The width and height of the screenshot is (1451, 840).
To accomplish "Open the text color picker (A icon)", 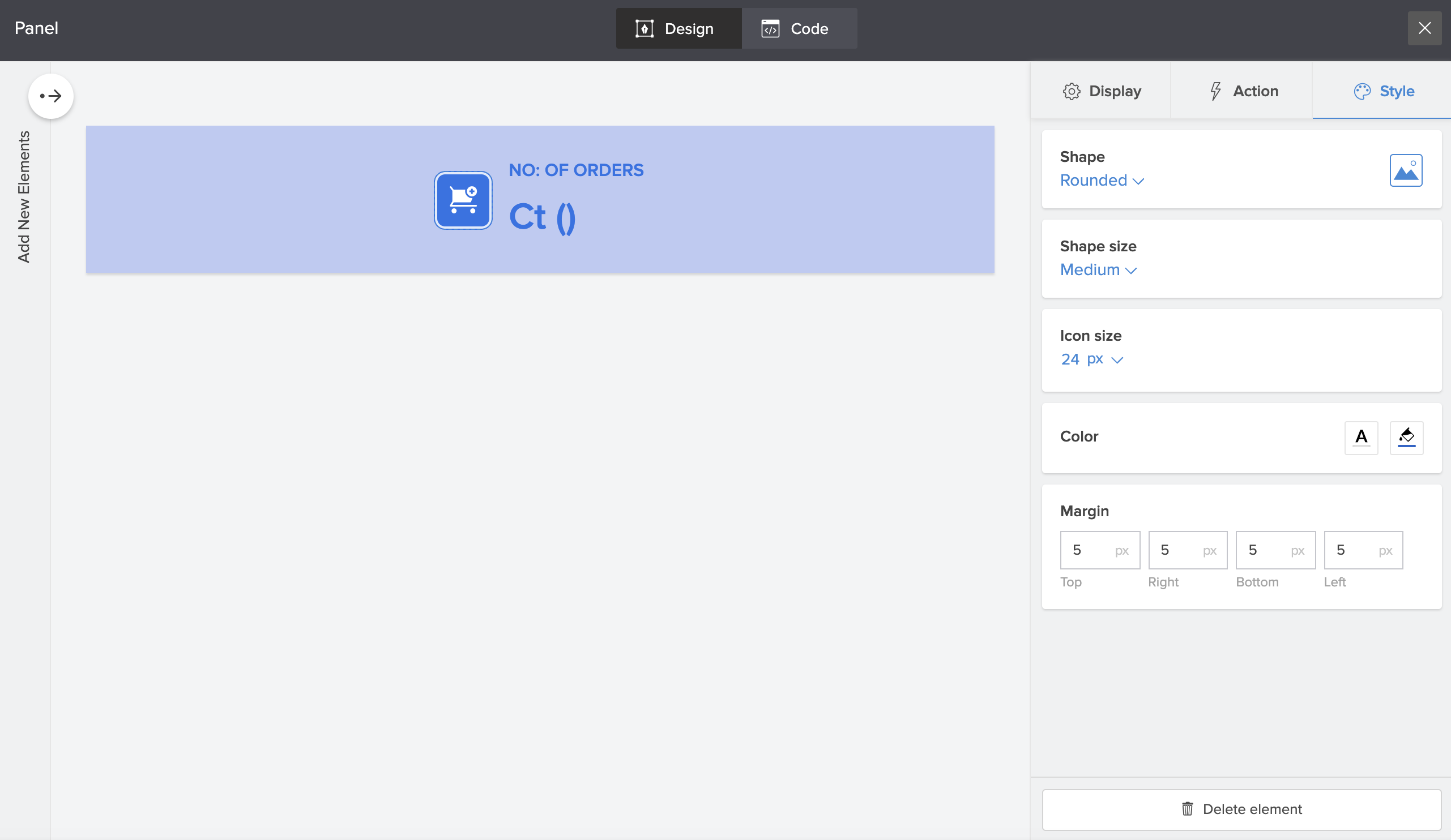I will (x=1361, y=438).
